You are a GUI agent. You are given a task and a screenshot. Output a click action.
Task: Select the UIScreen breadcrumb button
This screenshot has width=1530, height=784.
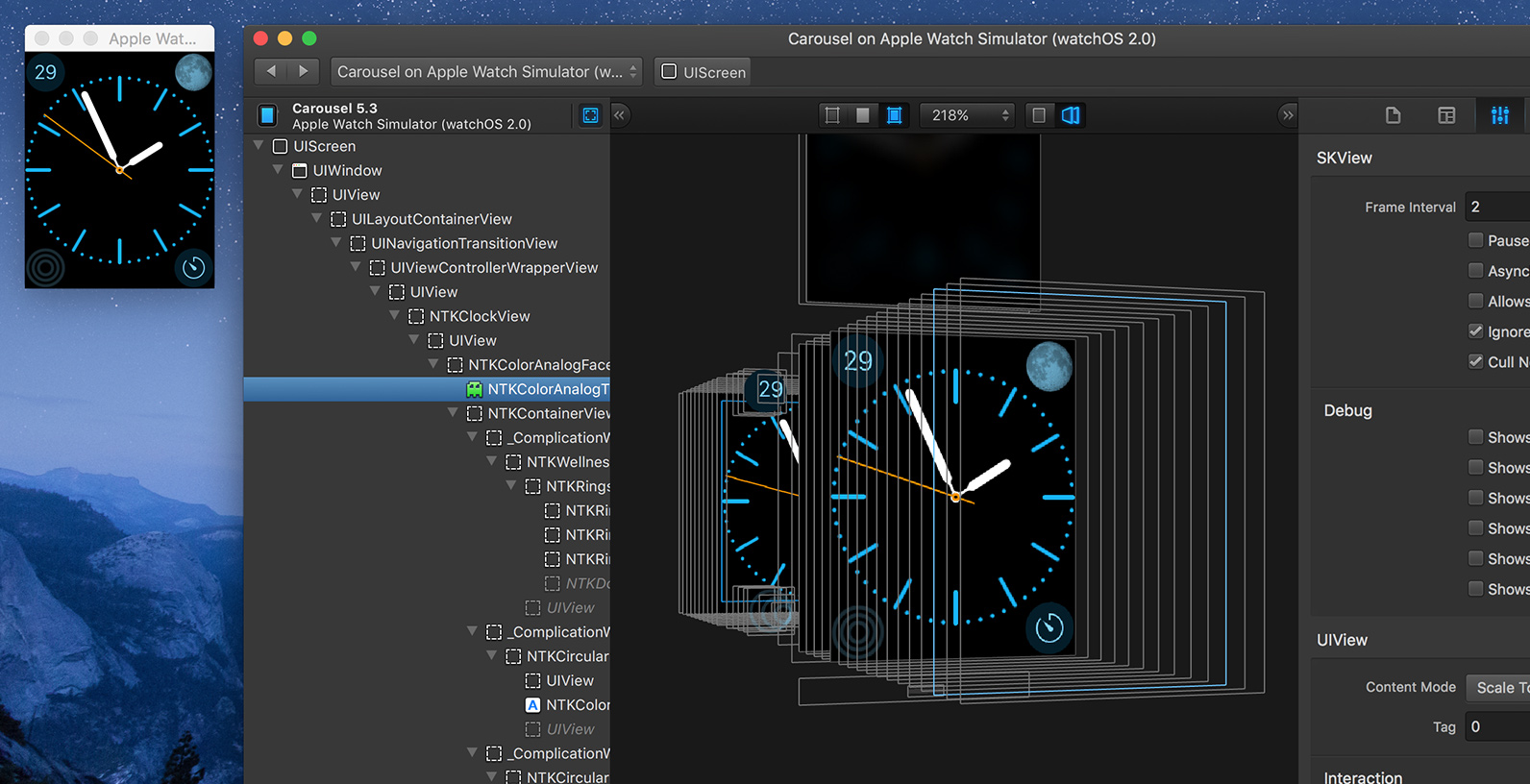pyautogui.click(x=703, y=72)
